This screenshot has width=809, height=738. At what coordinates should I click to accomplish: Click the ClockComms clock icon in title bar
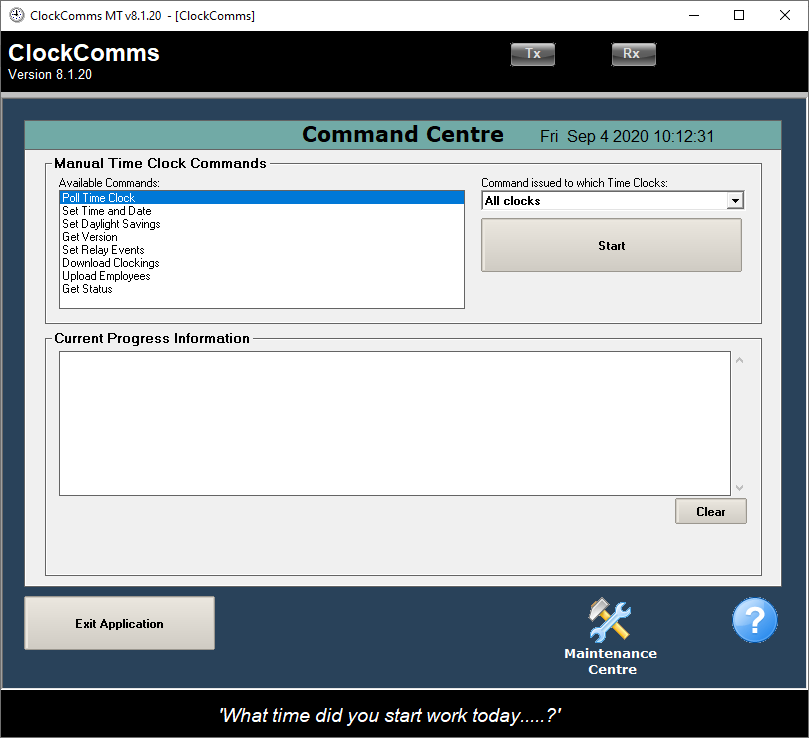click(17, 15)
